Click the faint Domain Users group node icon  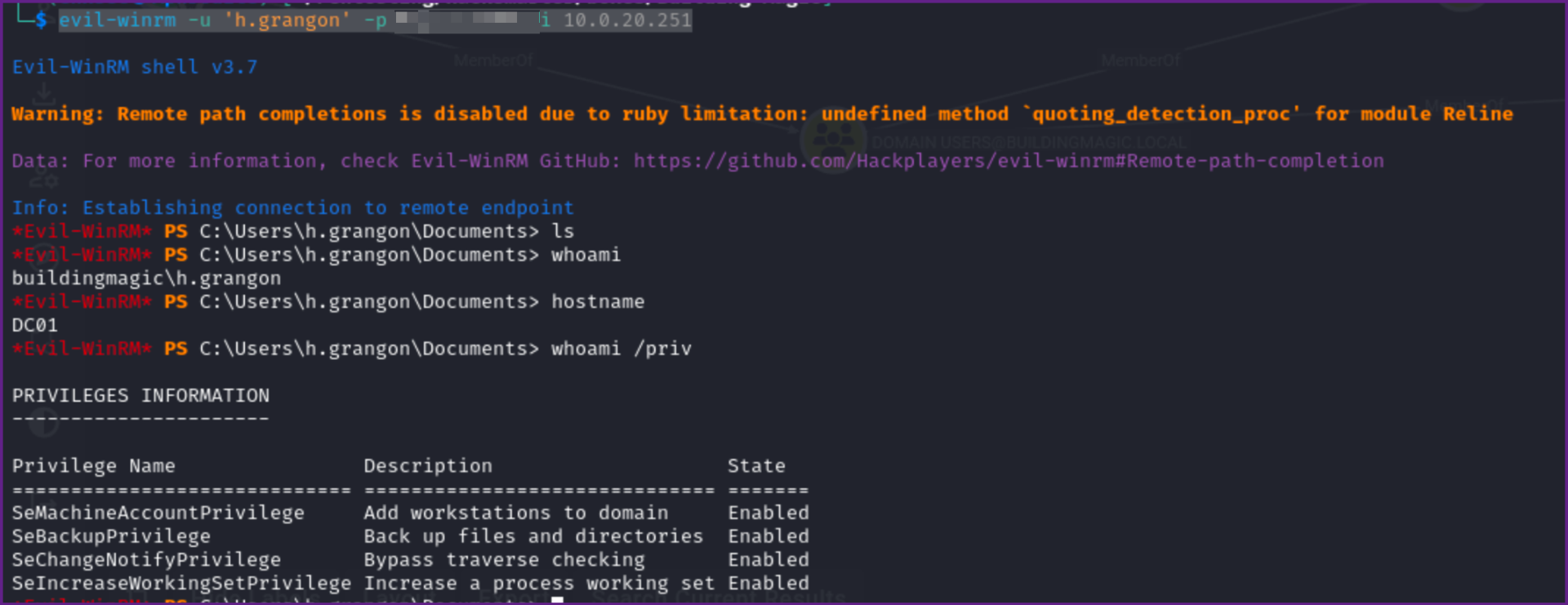pyautogui.click(x=833, y=140)
